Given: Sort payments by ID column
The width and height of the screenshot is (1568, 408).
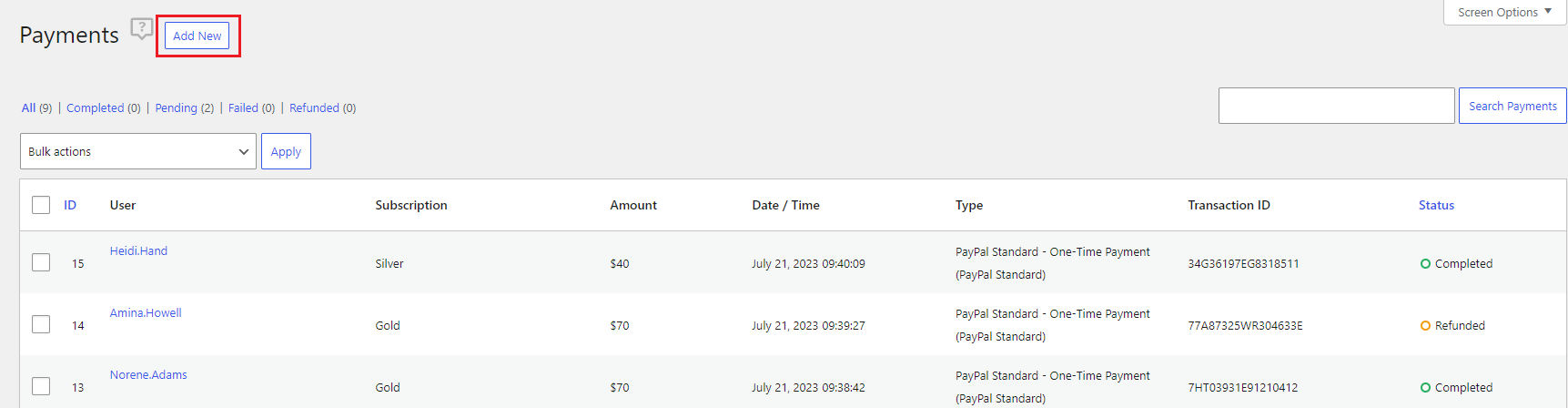Looking at the screenshot, I should point(70,205).
